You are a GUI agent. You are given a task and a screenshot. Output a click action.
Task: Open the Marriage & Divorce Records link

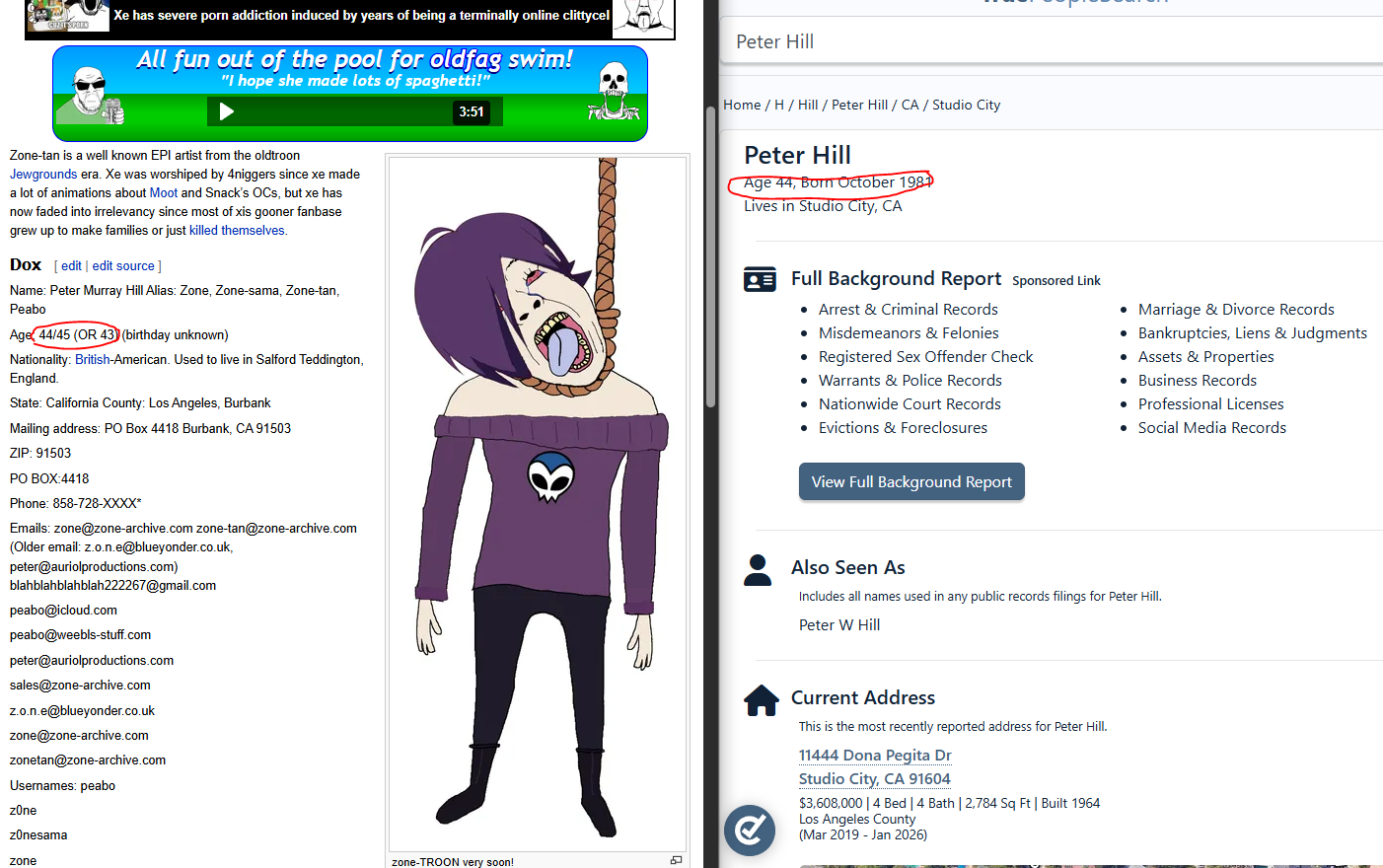coord(1236,310)
